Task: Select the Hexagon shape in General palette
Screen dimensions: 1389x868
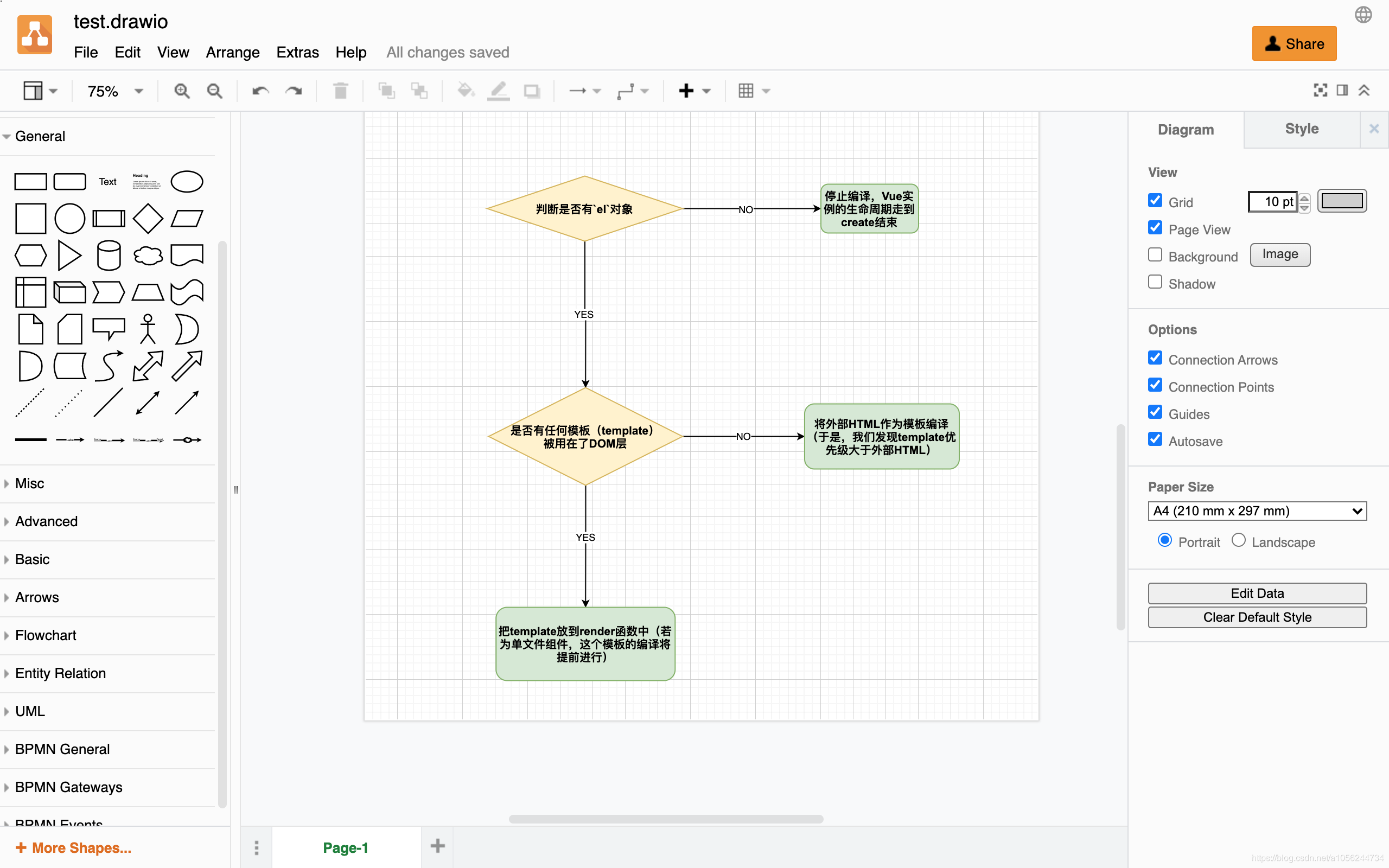Action: tap(30, 256)
